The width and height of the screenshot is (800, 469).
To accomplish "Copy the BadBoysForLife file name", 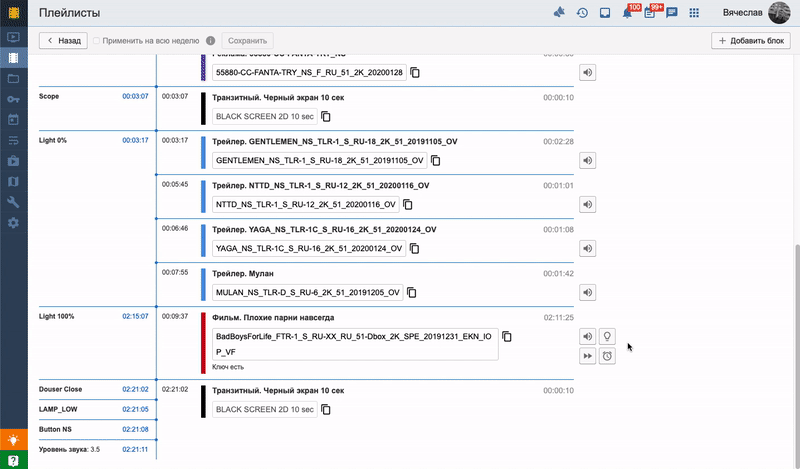I will click(507, 336).
